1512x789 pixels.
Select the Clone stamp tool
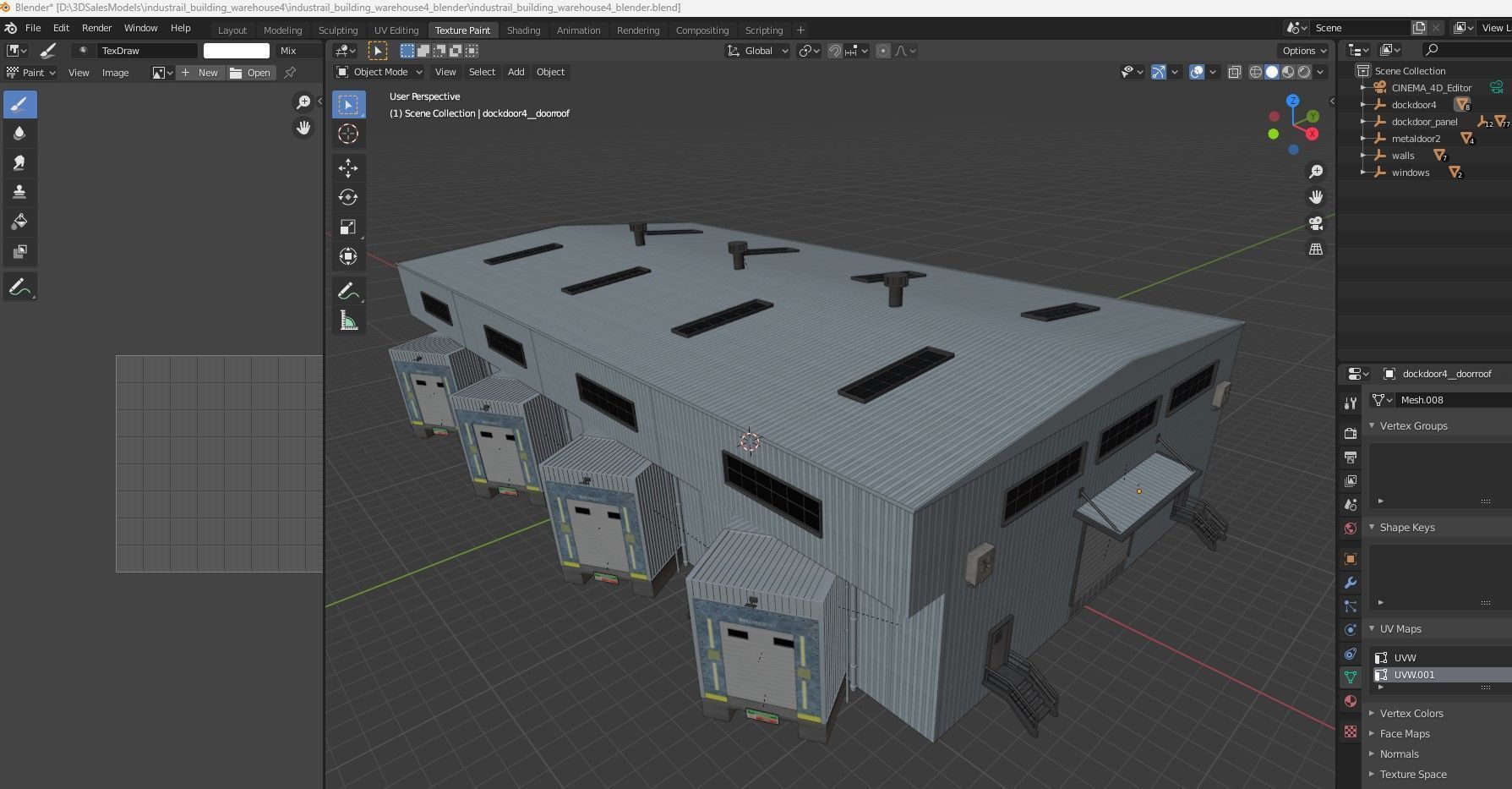click(19, 192)
